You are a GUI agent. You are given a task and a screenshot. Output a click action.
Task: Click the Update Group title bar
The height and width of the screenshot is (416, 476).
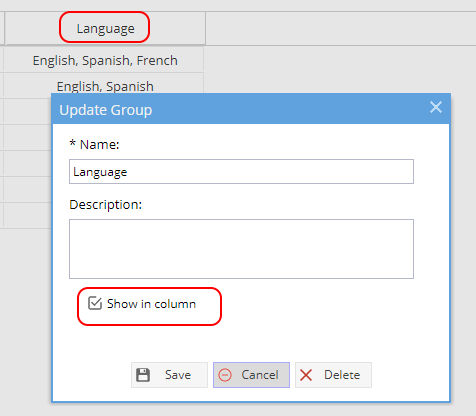(x=251, y=110)
